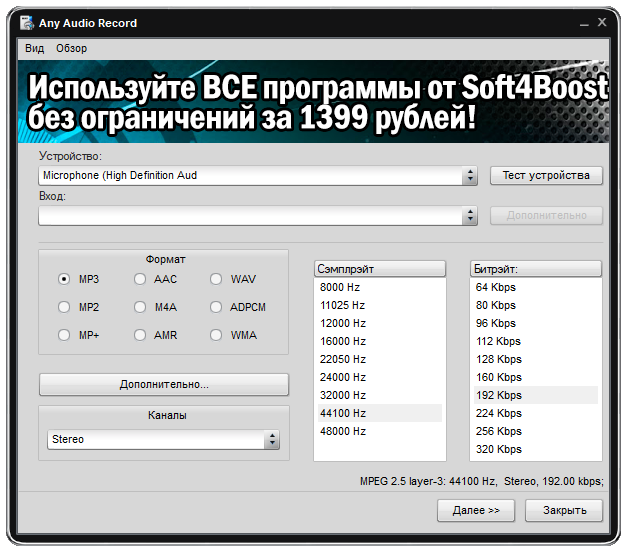The width and height of the screenshot is (625, 549).
Task: Select 16000 Hz sample rate
Action: click(x=380, y=341)
